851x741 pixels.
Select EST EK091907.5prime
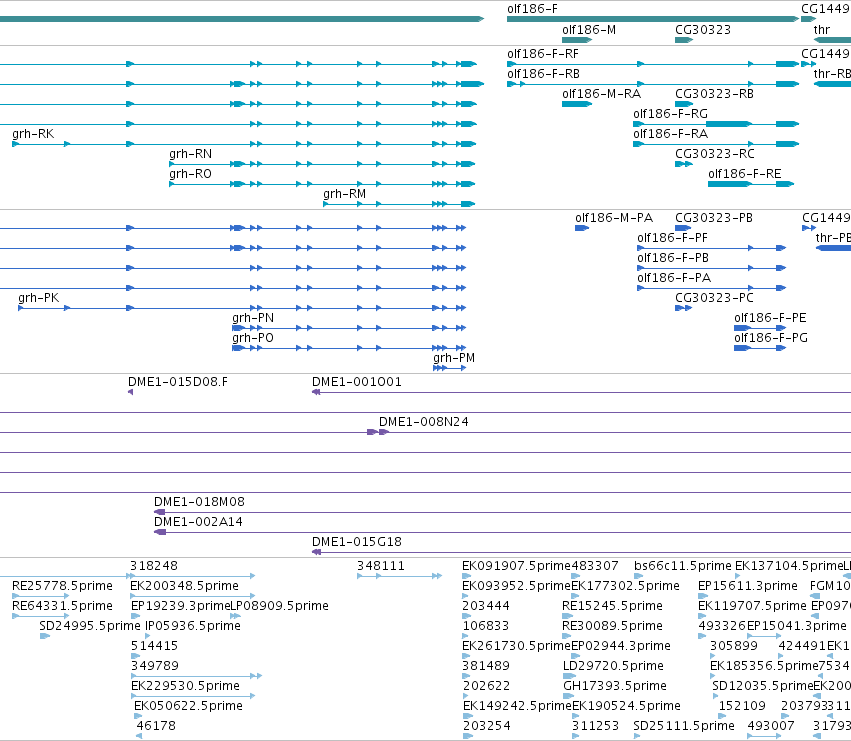click(x=516, y=566)
